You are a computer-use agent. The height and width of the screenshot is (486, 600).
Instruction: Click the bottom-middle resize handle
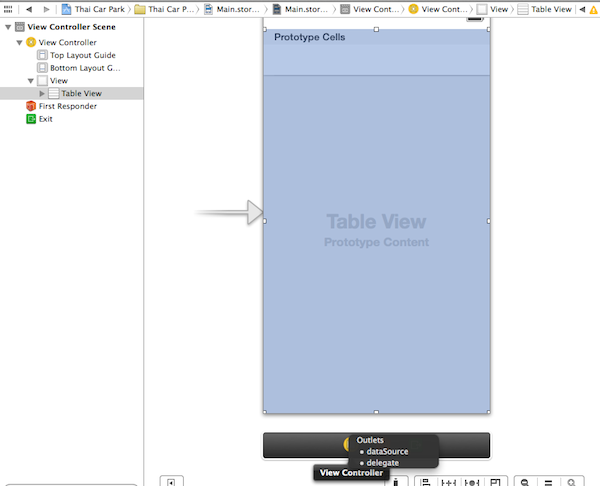pyautogui.click(x=376, y=412)
